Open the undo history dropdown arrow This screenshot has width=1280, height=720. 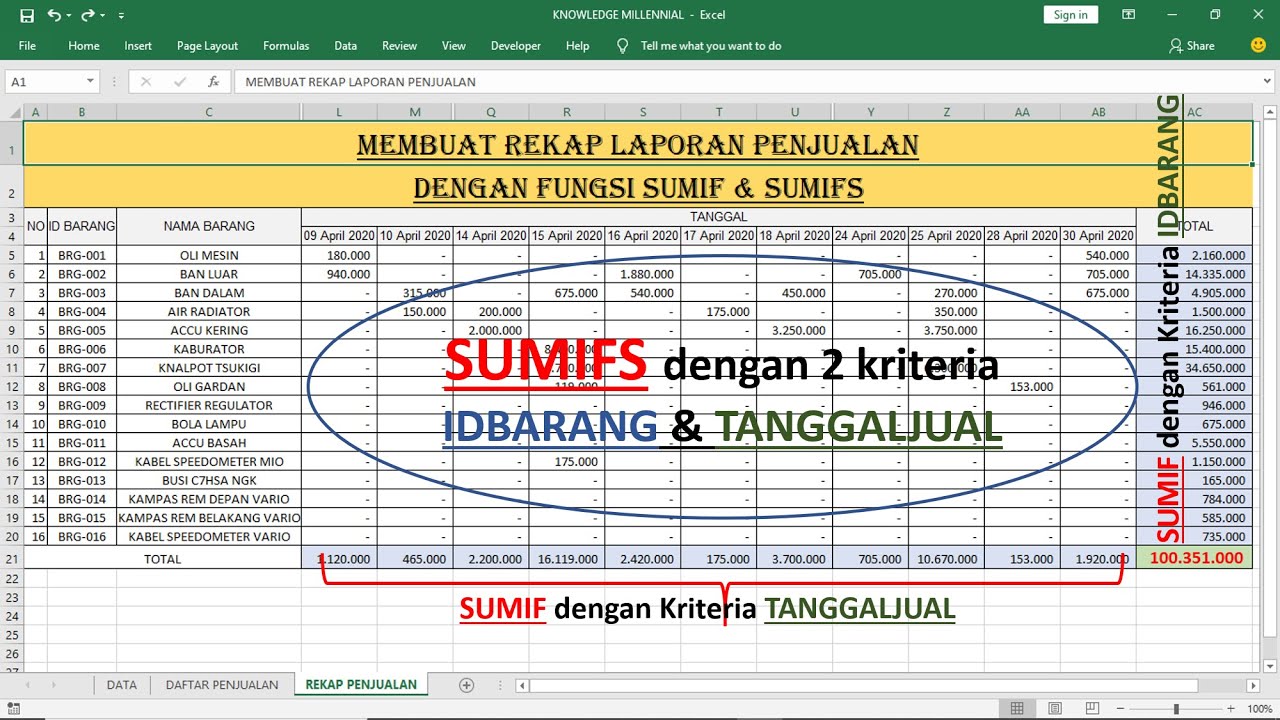(x=68, y=16)
